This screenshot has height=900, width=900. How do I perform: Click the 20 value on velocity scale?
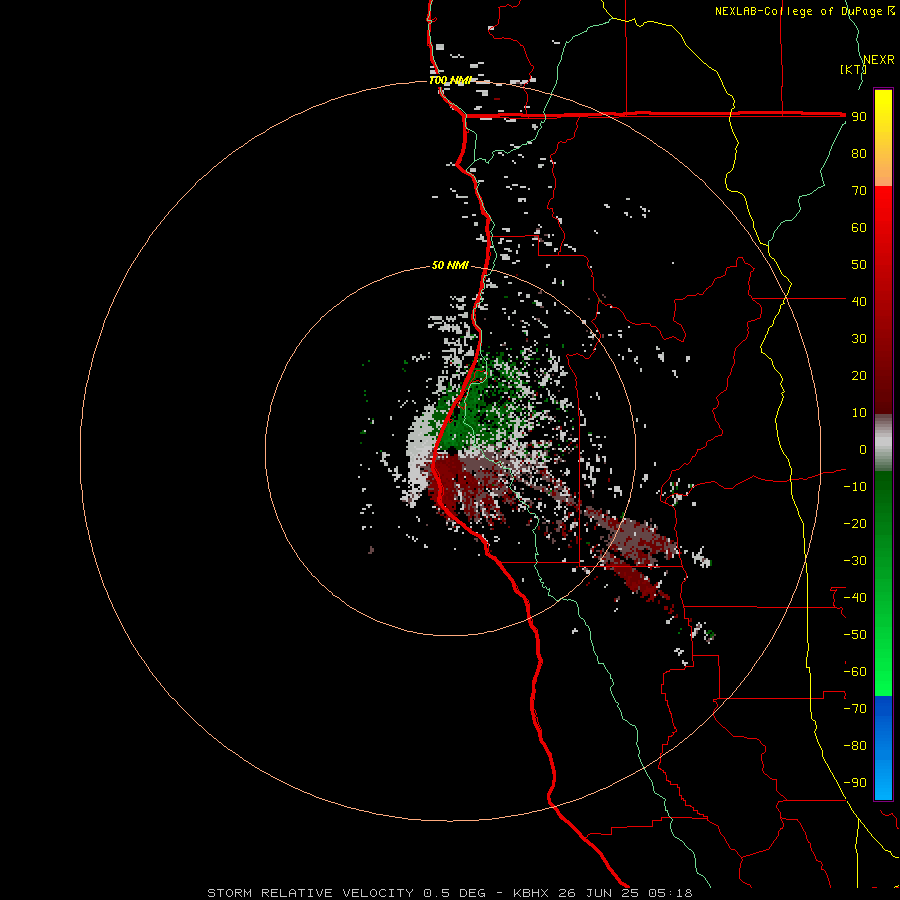tap(859, 376)
